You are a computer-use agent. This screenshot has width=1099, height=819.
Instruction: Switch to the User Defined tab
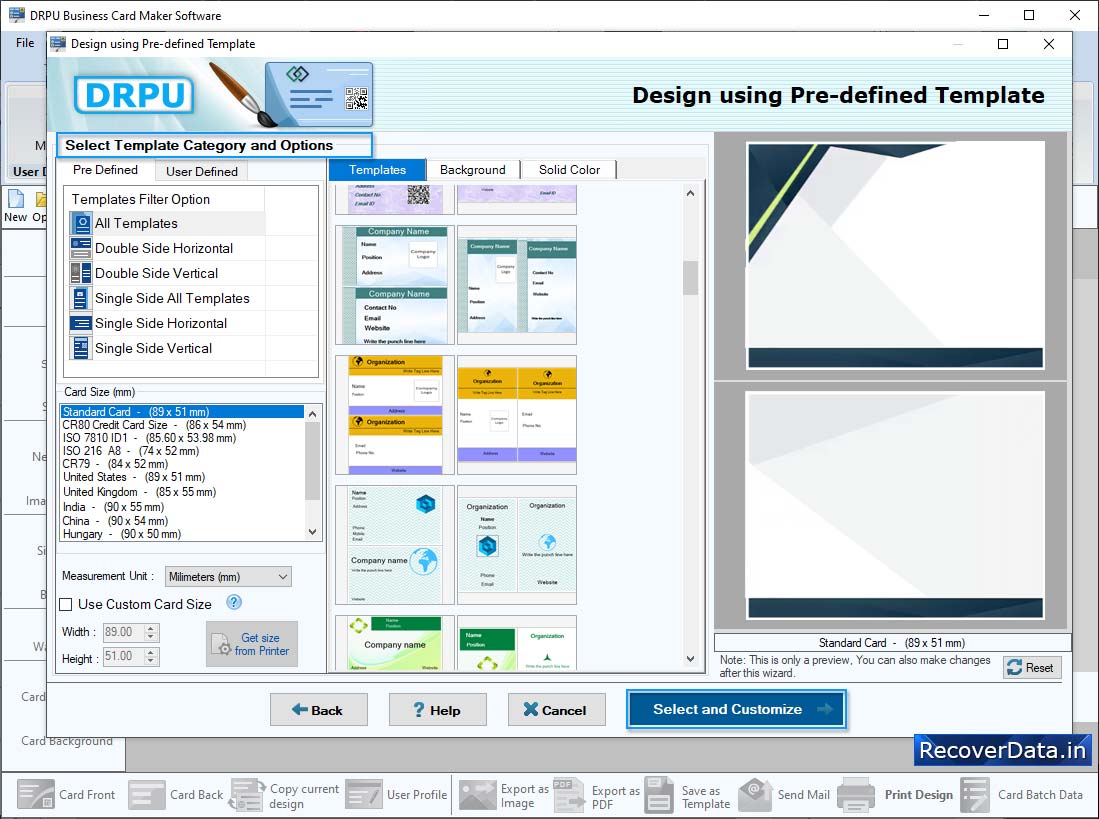(x=202, y=172)
